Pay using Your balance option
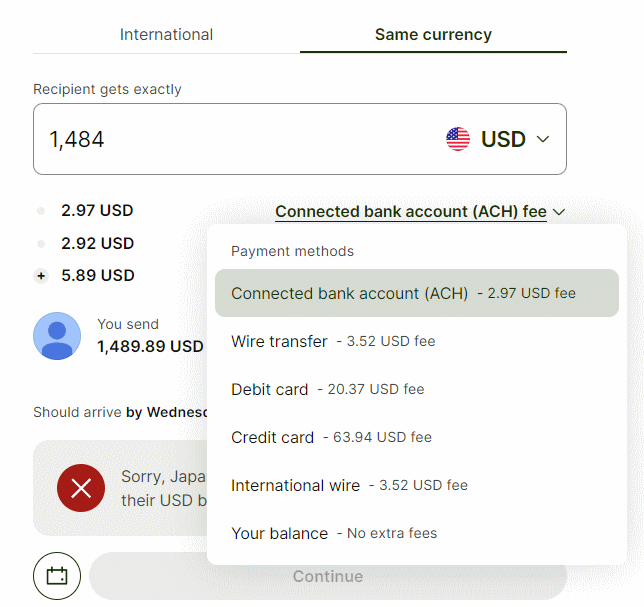The image size is (644, 607). [417, 533]
